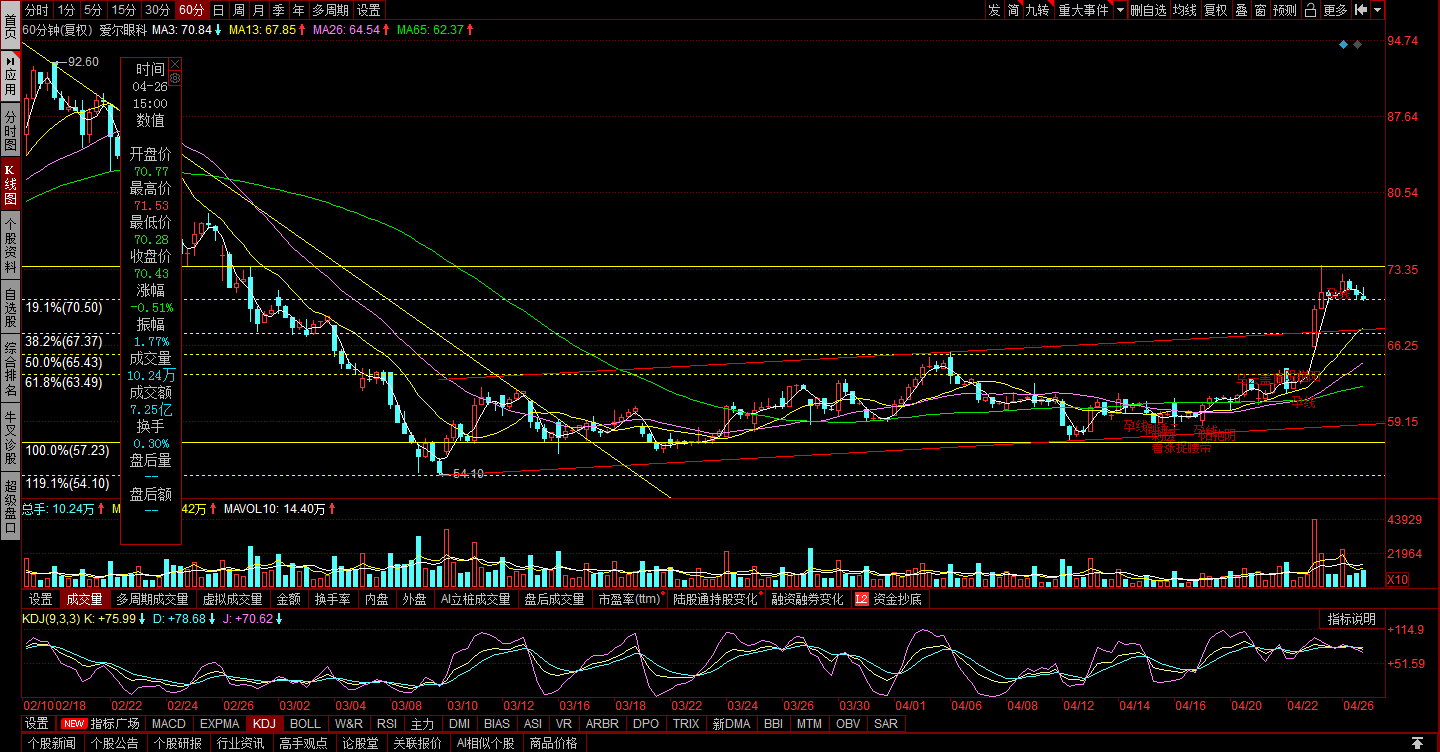This screenshot has width=1440, height=752.
Task: Open 行业资讯 bottom tab
Action: coord(240,743)
